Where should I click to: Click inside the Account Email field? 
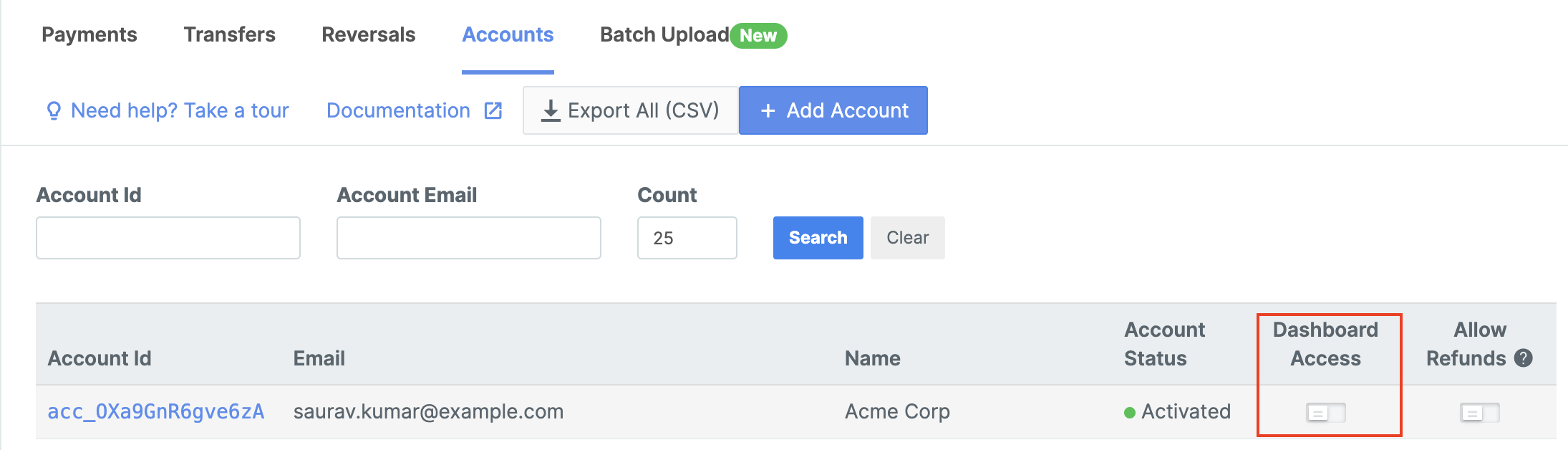[x=468, y=237]
